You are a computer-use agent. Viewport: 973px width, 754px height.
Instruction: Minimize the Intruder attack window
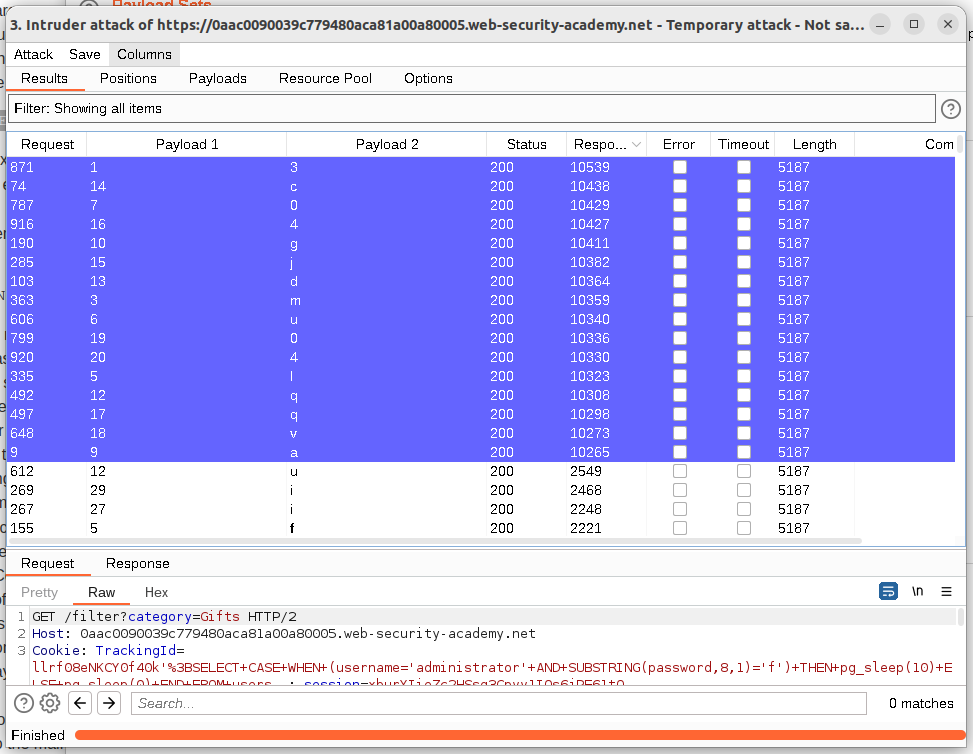point(879,24)
